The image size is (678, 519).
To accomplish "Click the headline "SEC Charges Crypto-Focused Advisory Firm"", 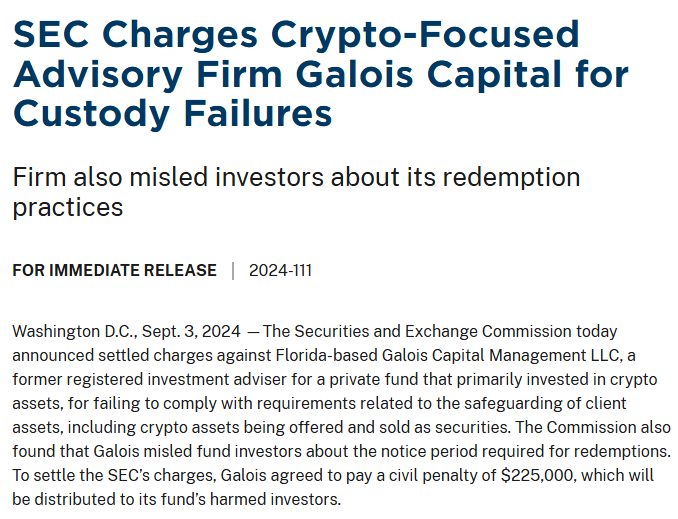I will 296,36.
